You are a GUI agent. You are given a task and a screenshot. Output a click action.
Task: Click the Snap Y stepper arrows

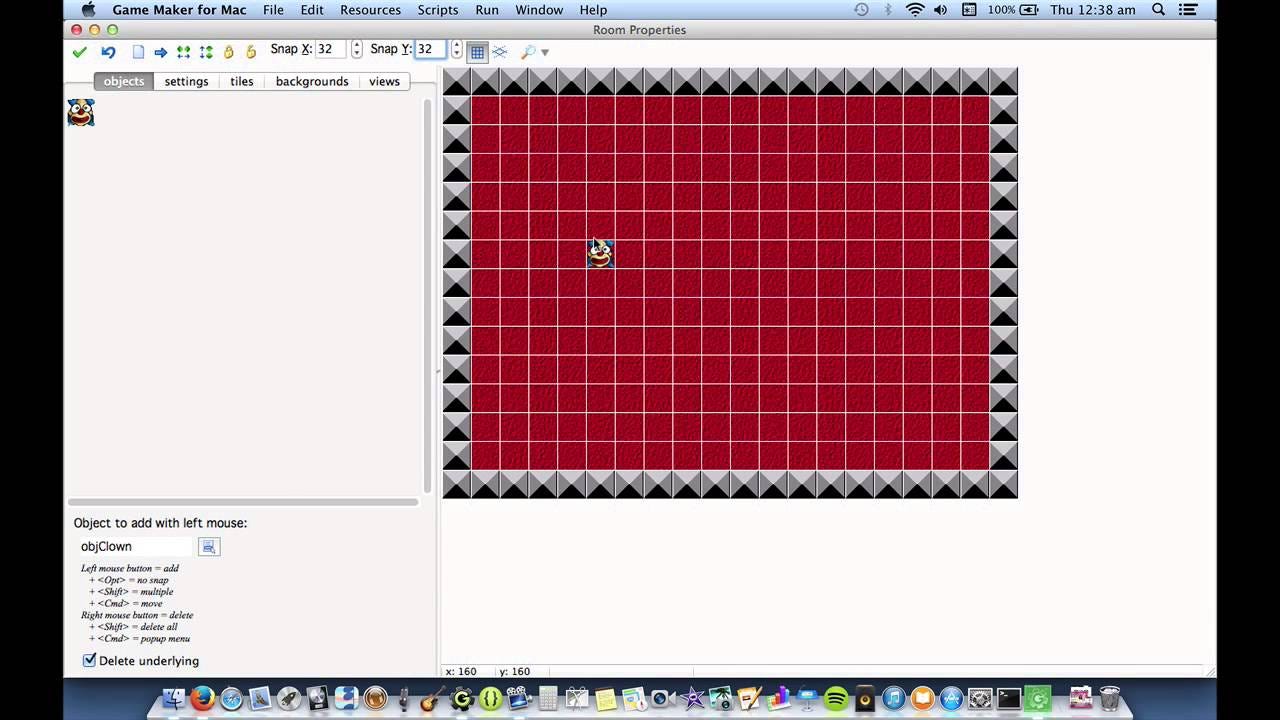(x=457, y=49)
